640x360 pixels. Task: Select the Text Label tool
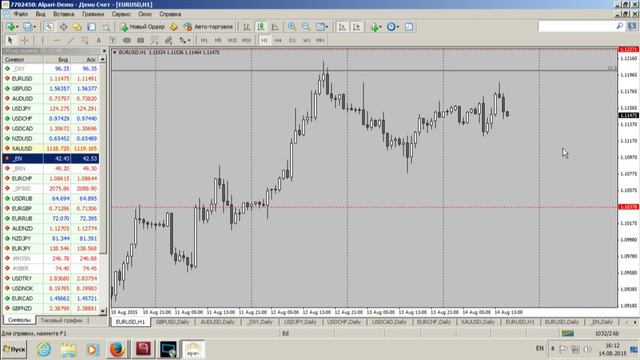[113, 40]
